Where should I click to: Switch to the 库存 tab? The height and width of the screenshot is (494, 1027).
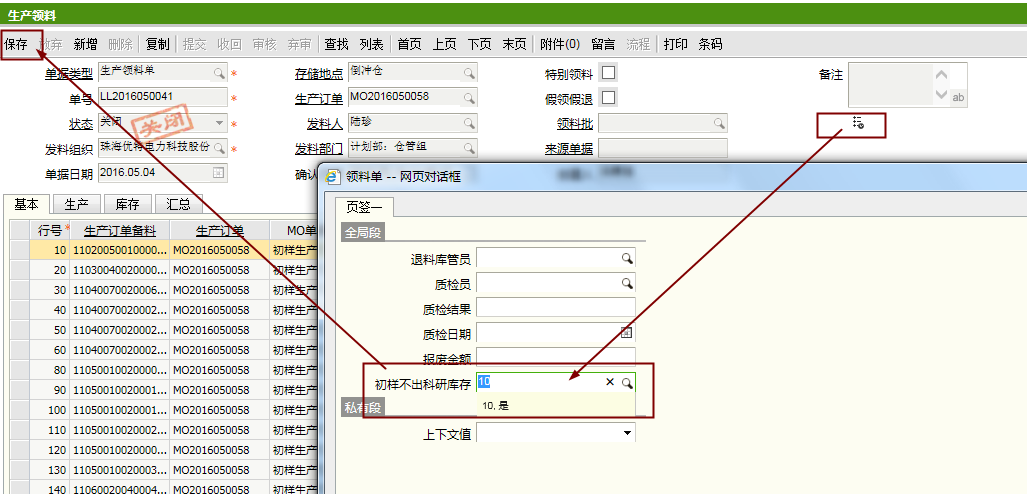127,204
